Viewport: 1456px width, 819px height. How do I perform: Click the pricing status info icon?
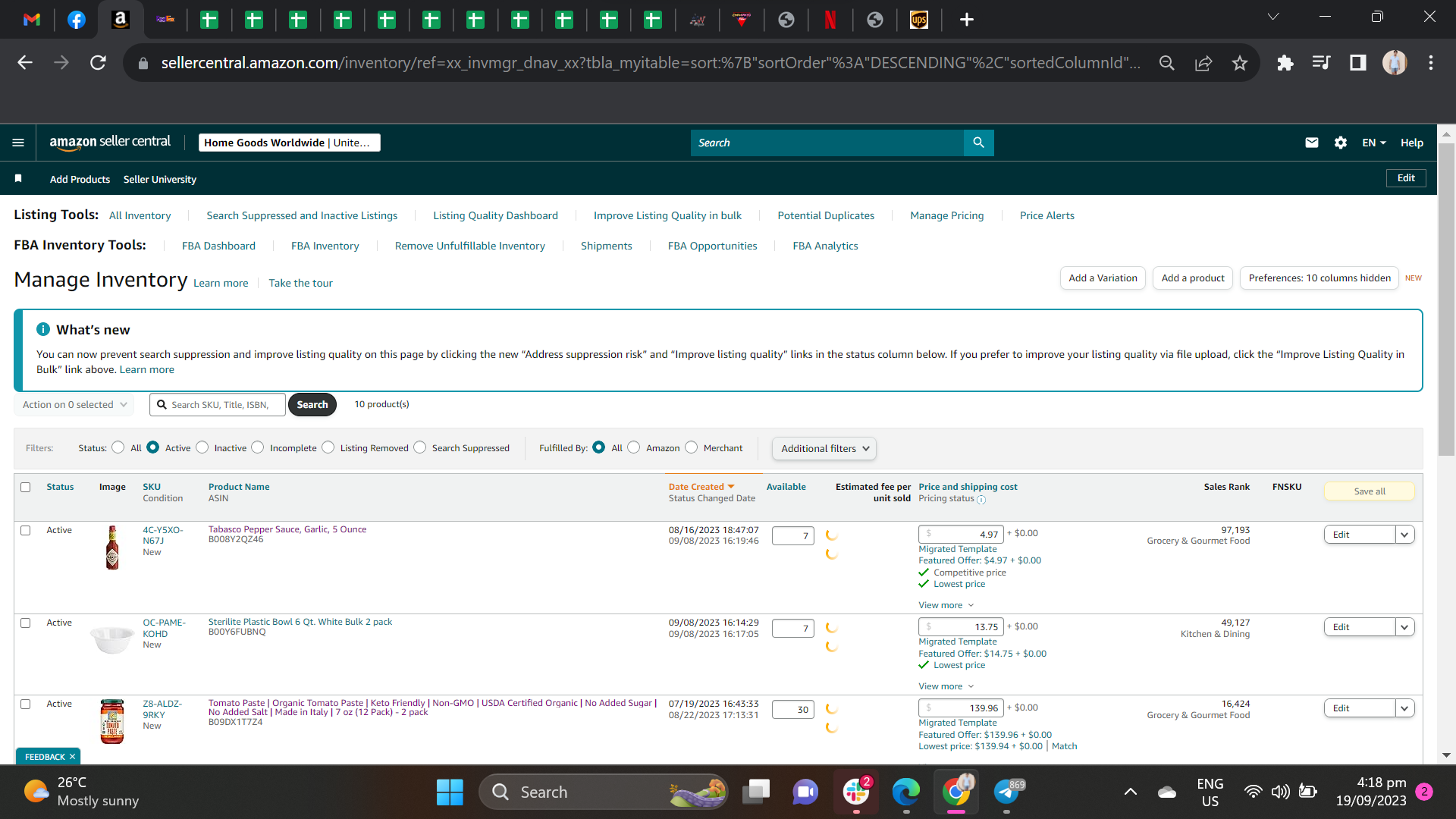[x=981, y=500]
